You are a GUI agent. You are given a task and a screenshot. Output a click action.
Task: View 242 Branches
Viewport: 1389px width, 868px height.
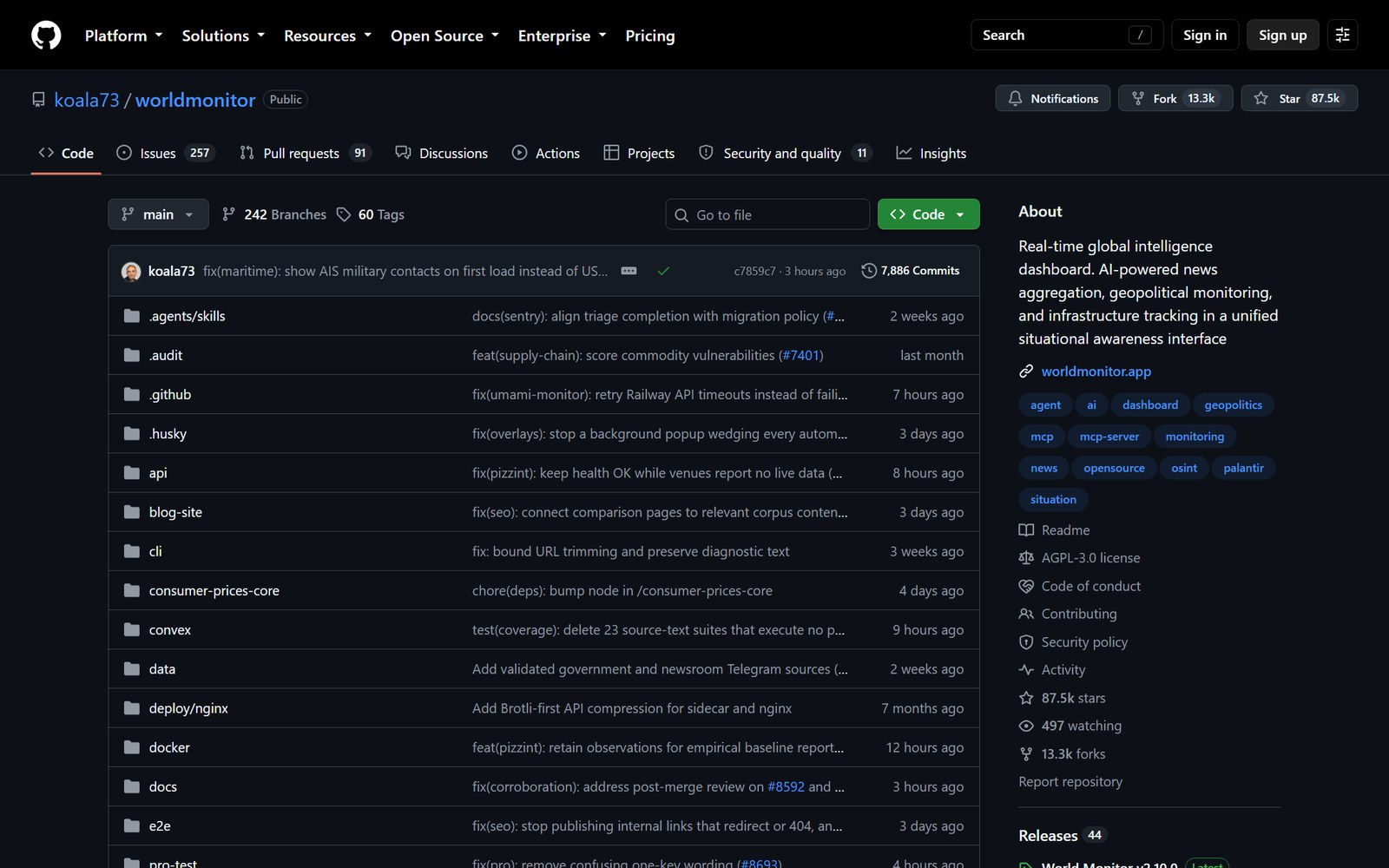tap(274, 214)
